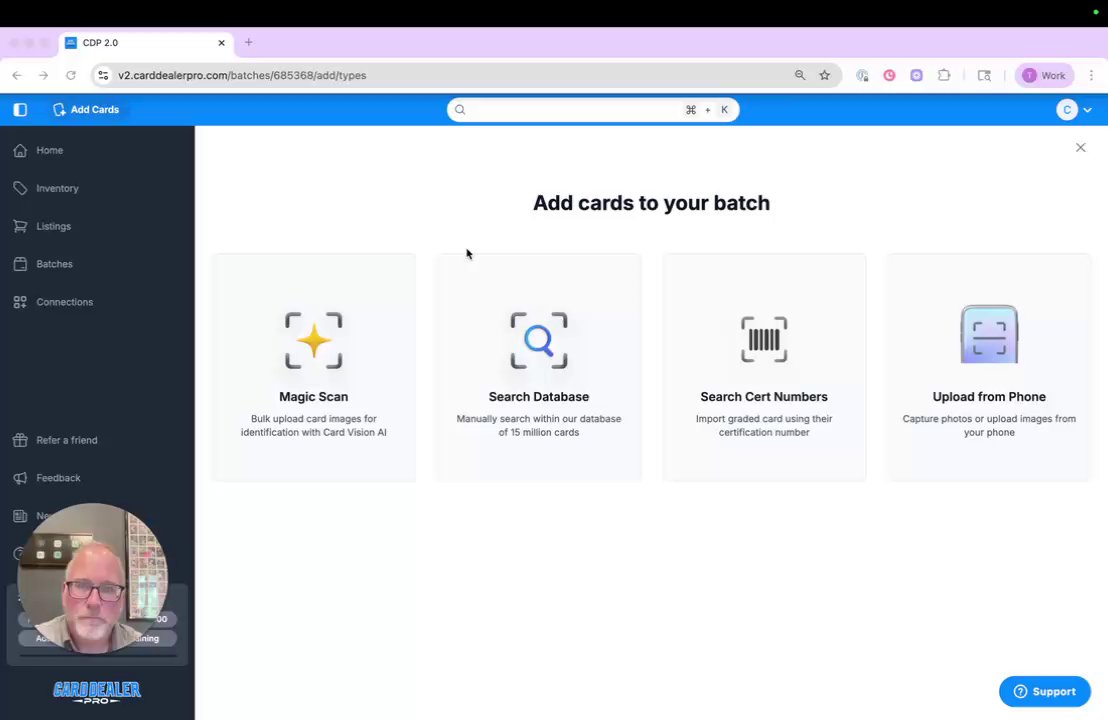Click the browser back arrow
This screenshot has width=1108, height=720.
point(17,76)
